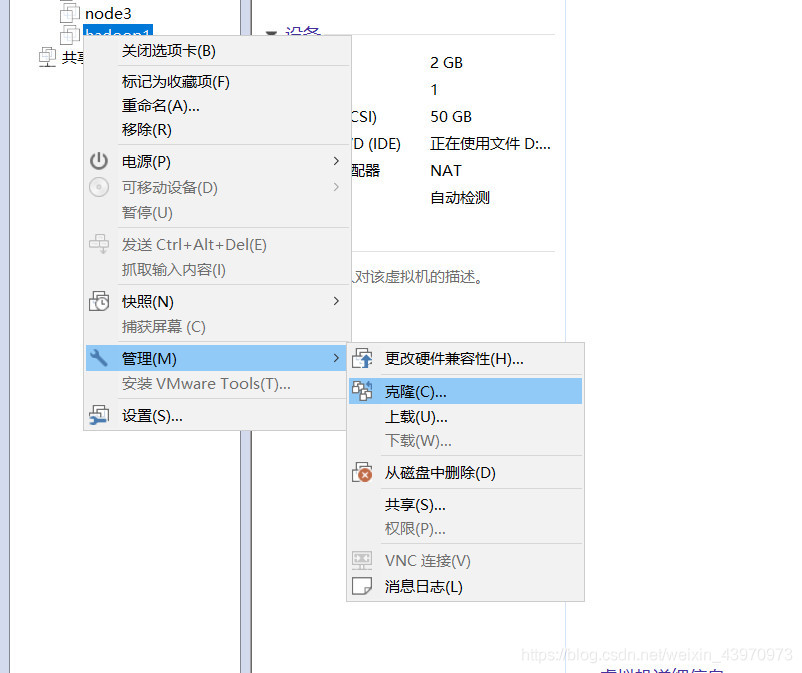Click the 可移动设备(D) menu label

(169, 188)
